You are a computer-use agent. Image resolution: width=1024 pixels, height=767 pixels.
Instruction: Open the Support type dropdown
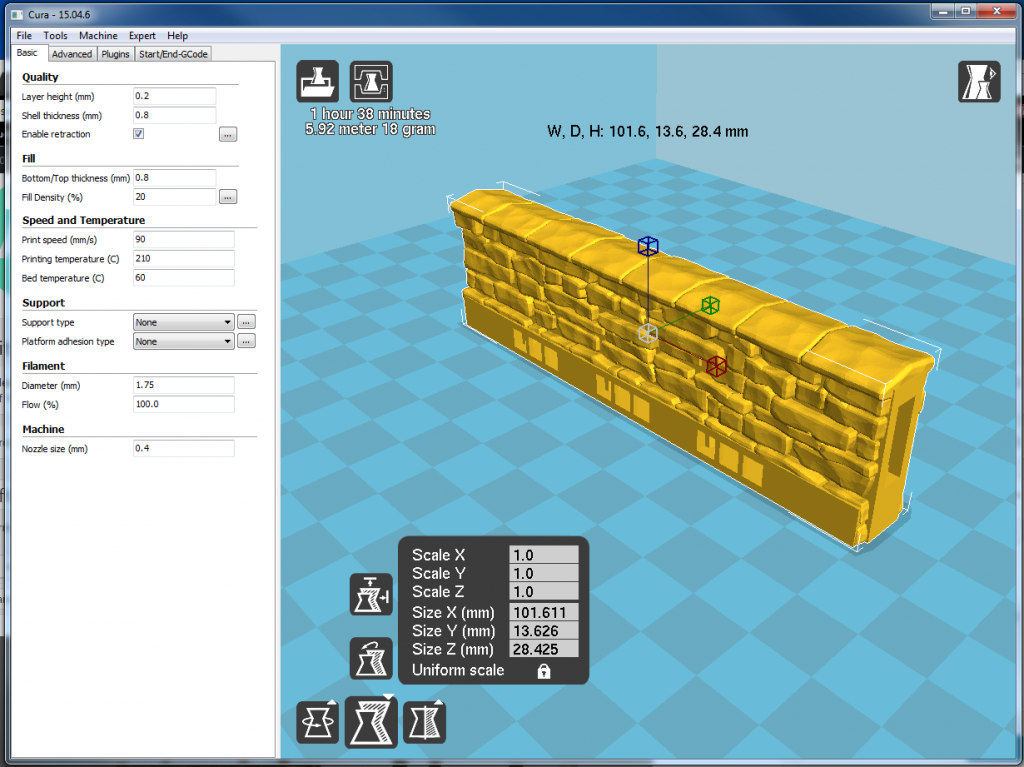[x=183, y=321]
